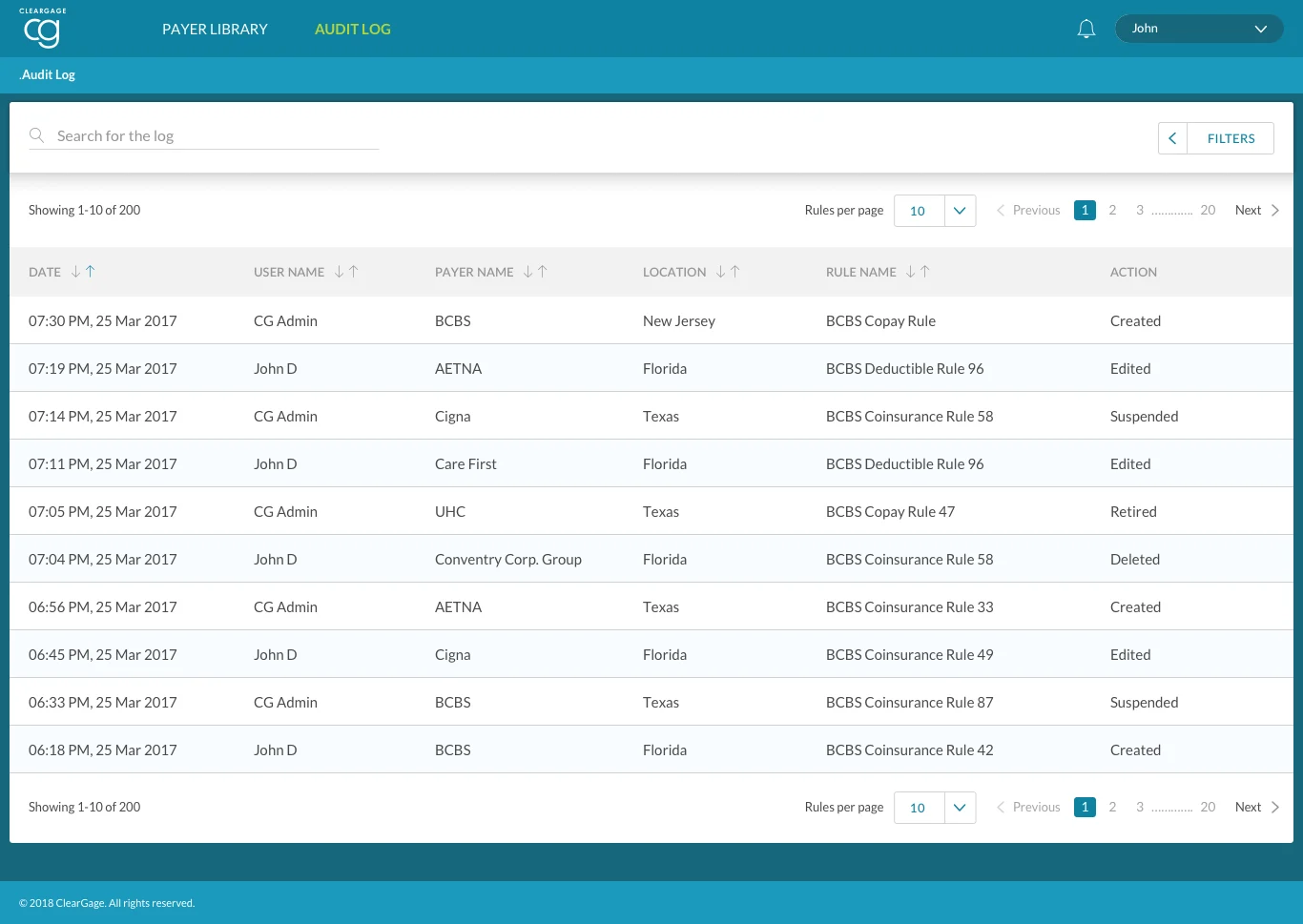The height and width of the screenshot is (924, 1303).
Task: Go to page 3 in bottom pagination
Action: [x=1140, y=807]
